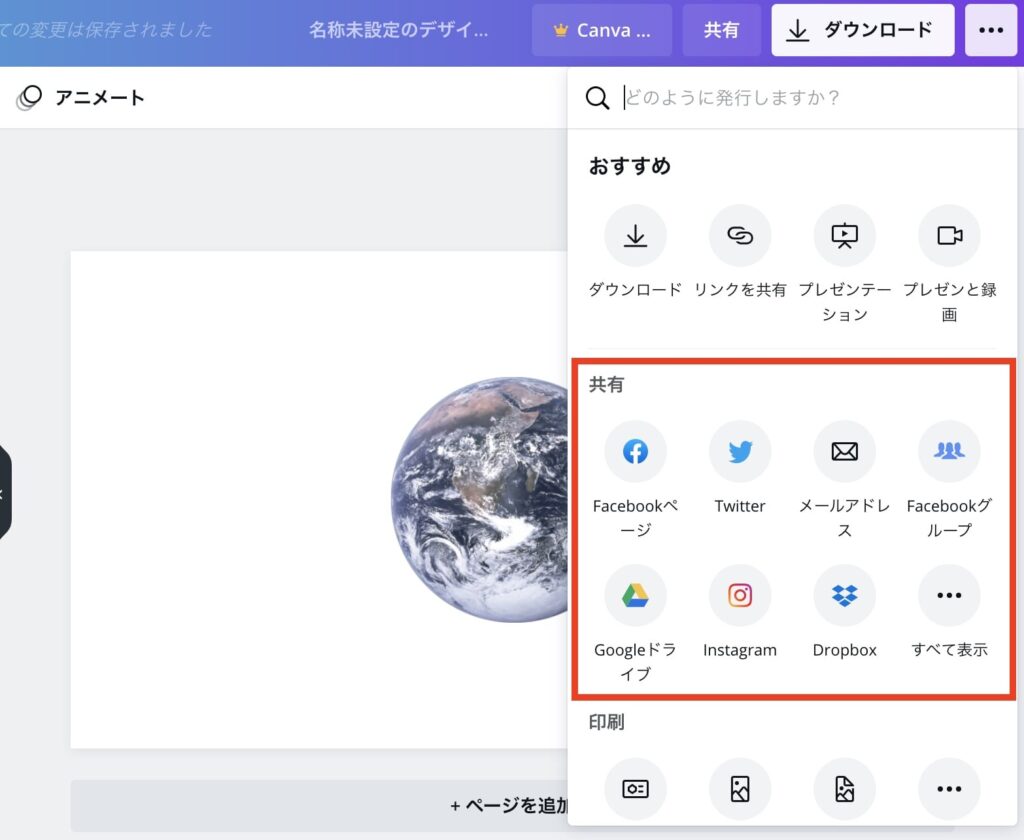1024x840 pixels.
Task: Click the アニメート toolbar button label
Action: [x=100, y=98]
